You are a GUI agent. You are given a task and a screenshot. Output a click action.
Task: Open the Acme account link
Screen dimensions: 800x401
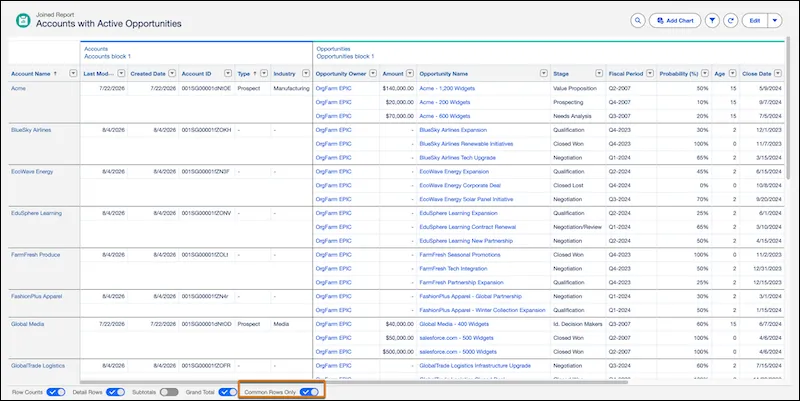[x=18, y=88]
